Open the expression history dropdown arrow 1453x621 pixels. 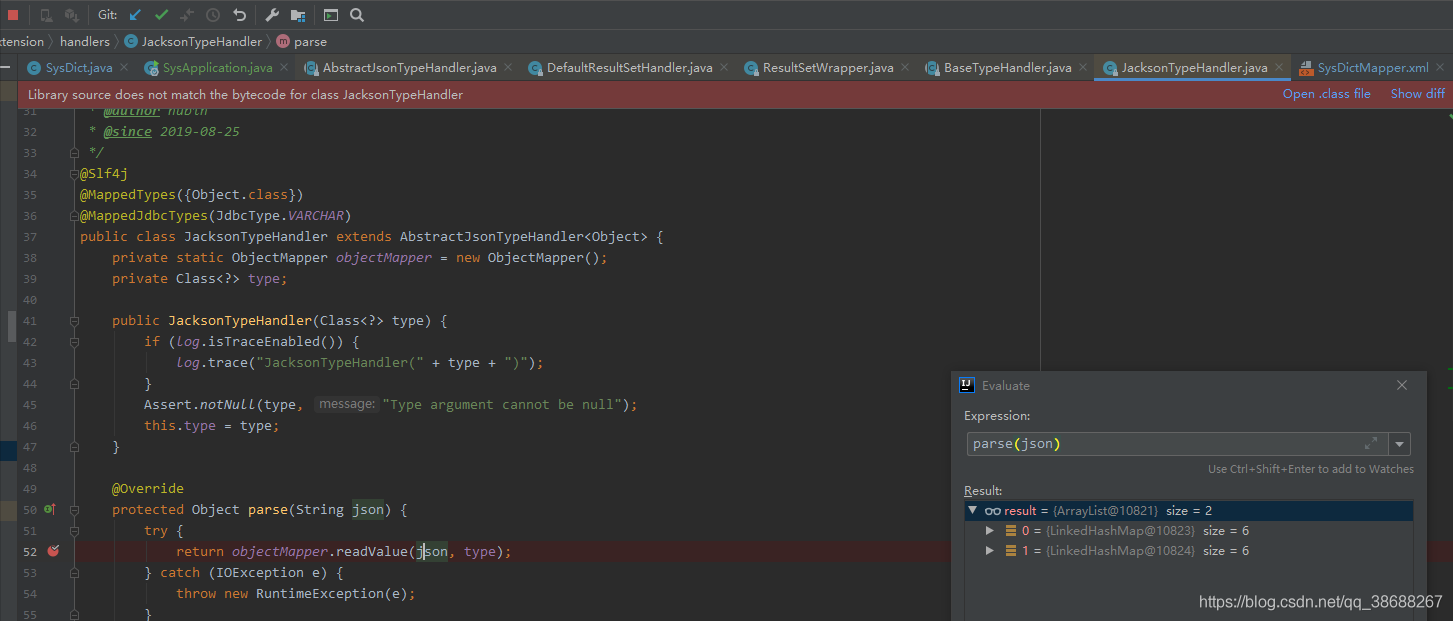(1399, 443)
